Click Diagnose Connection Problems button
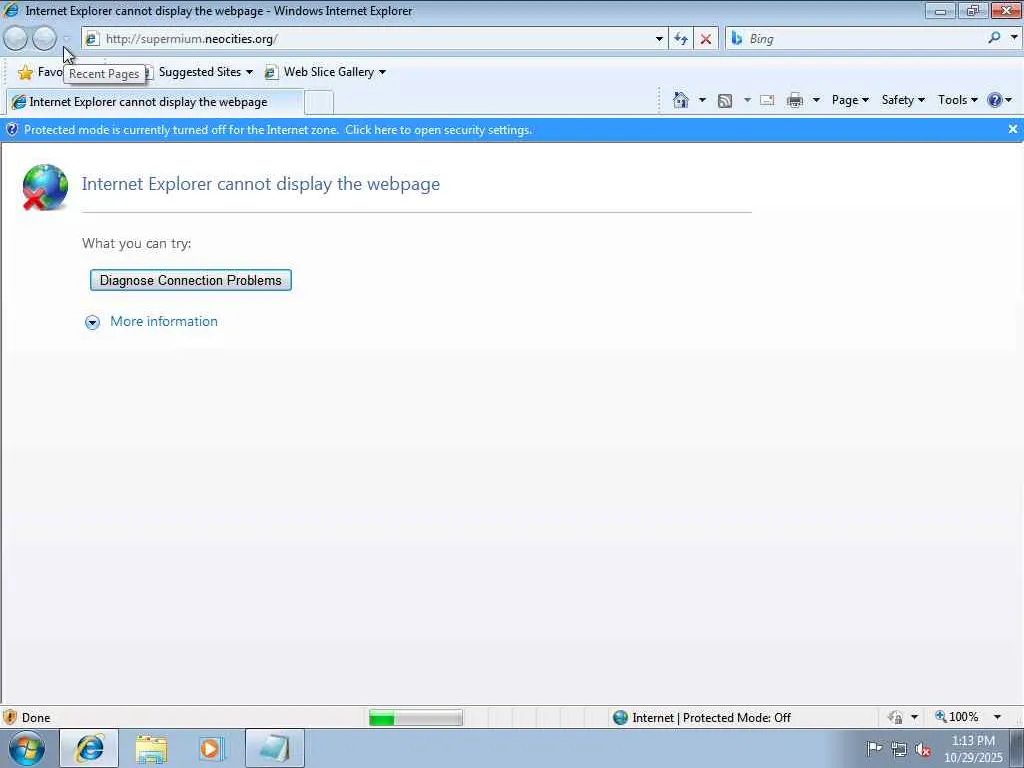 coord(191,280)
